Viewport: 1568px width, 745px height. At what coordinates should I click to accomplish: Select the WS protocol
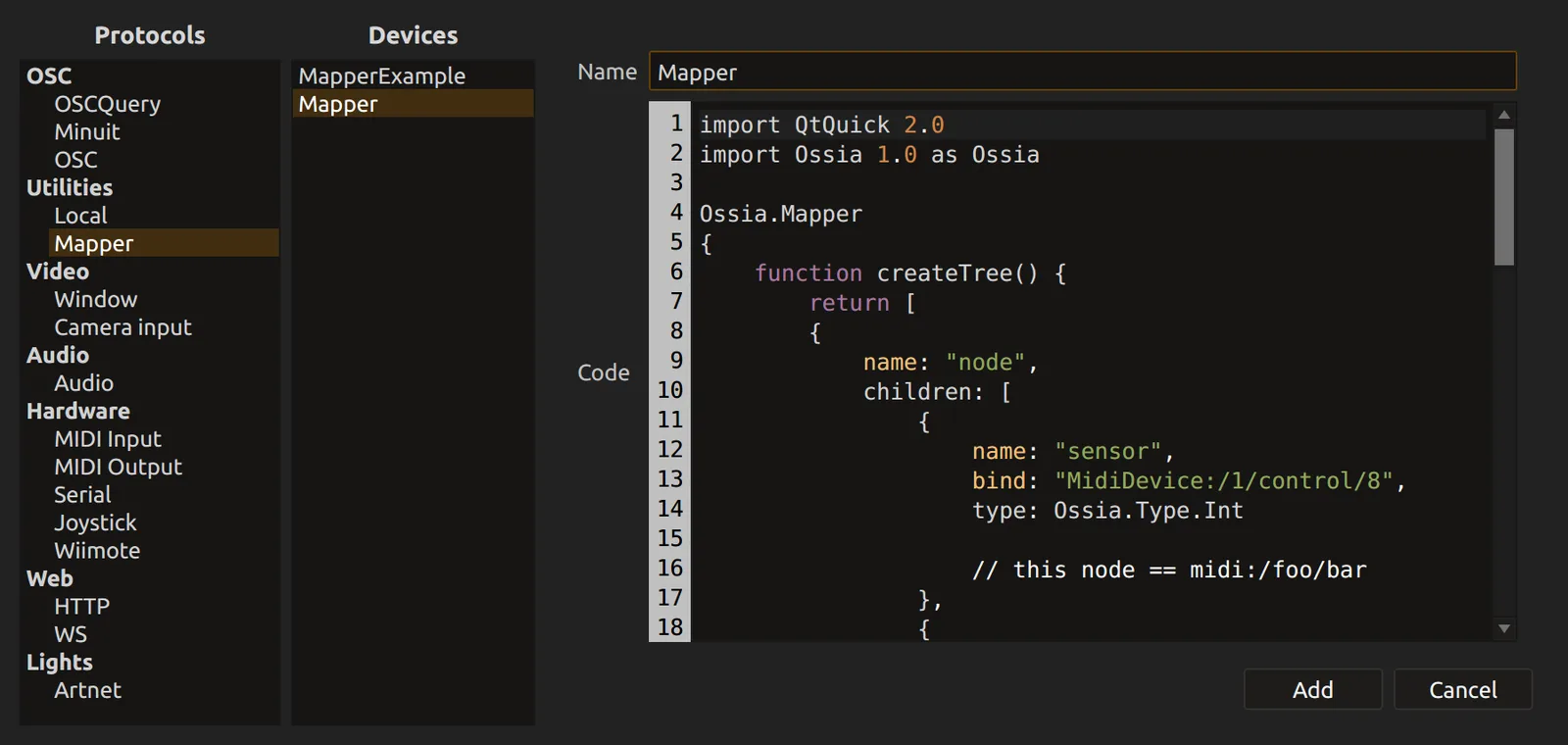[x=71, y=634]
